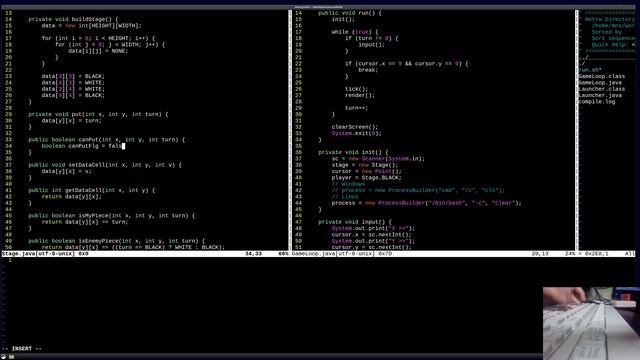
Task: Click the 'data[4][4] = BLACK;' line
Action: click(x=73, y=95)
